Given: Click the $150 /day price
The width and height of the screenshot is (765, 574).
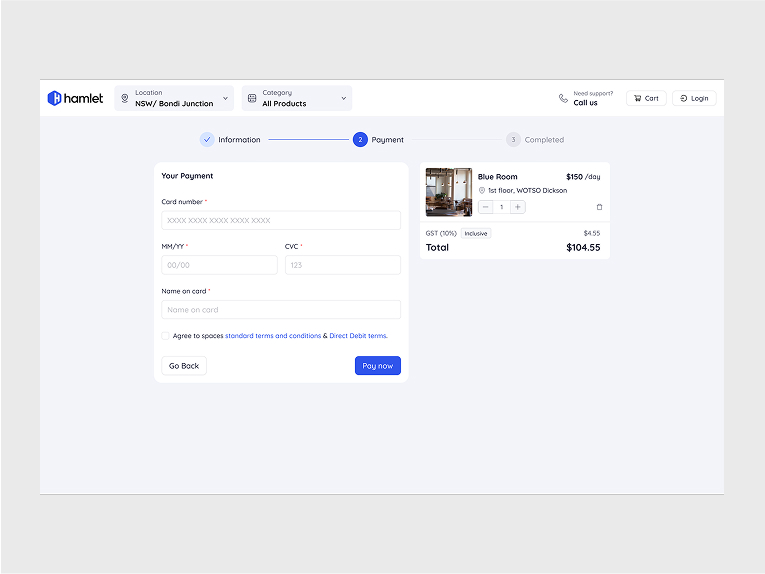Looking at the screenshot, I should pyautogui.click(x=583, y=177).
